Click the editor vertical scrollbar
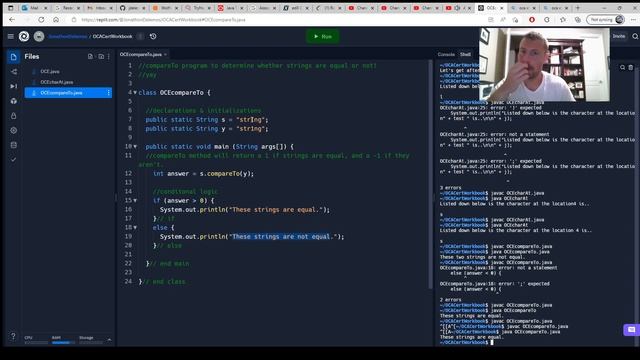 coord(430,175)
